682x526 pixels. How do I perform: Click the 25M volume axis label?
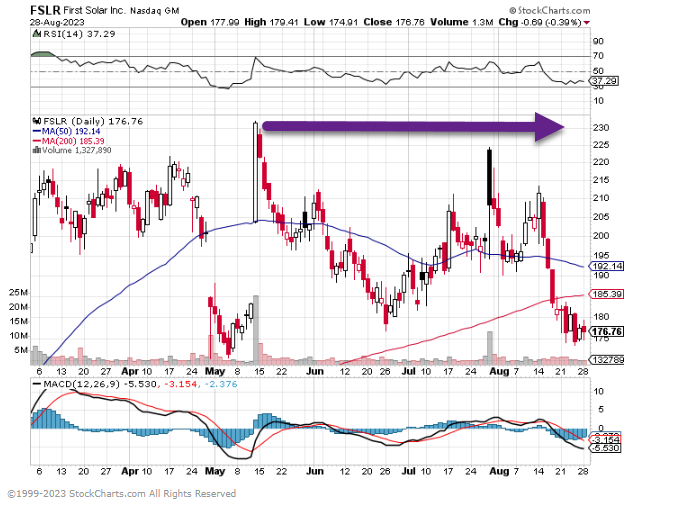click(18, 292)
